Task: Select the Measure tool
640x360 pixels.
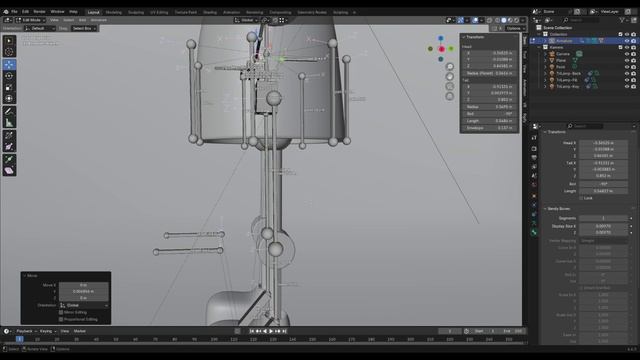Action: tap(9, 122)
